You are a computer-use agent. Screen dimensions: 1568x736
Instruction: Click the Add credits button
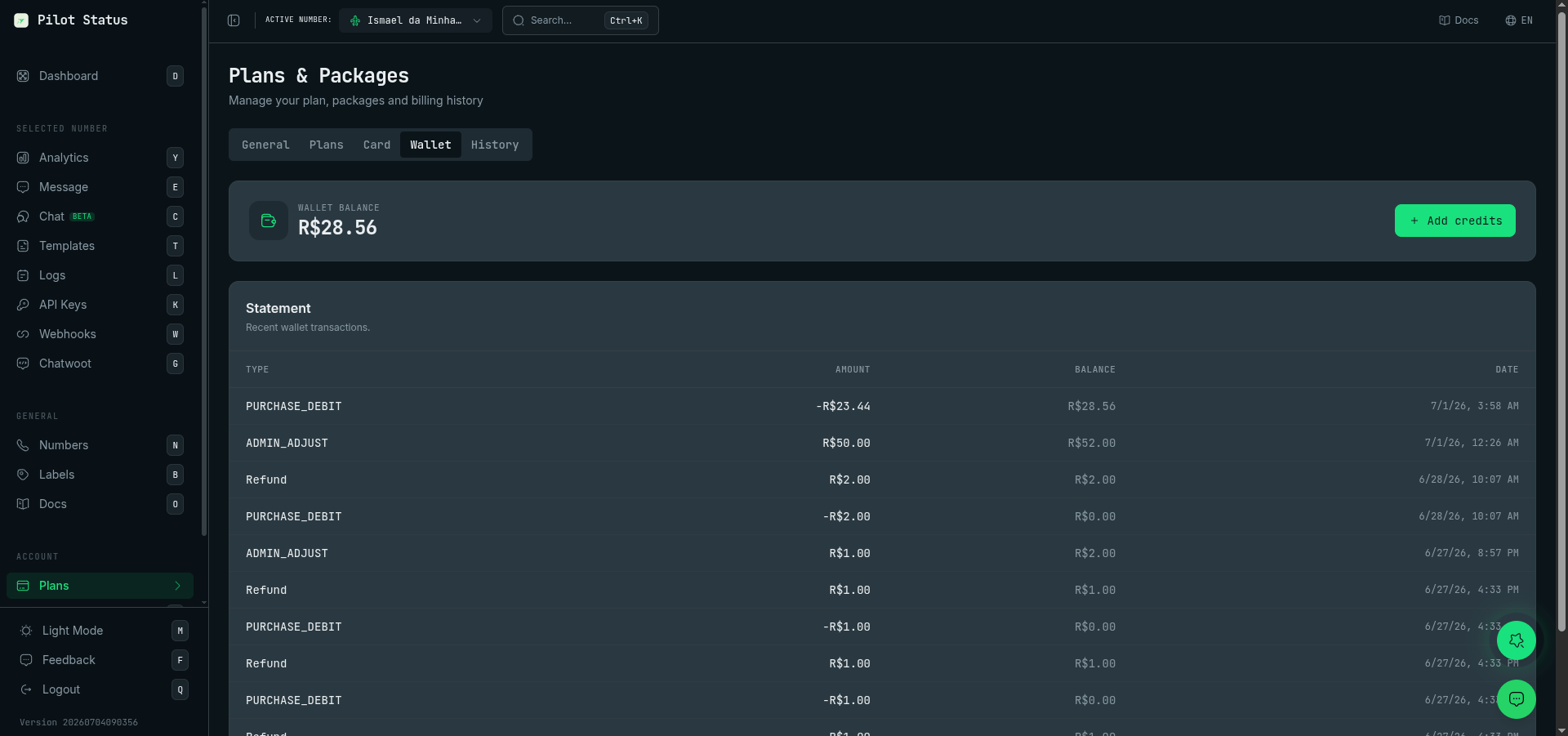click(x=1455, y=221)
